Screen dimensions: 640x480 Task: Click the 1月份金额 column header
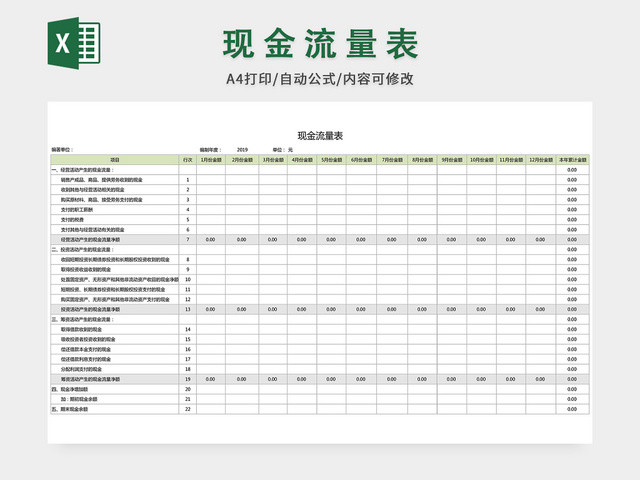[211, 160]
